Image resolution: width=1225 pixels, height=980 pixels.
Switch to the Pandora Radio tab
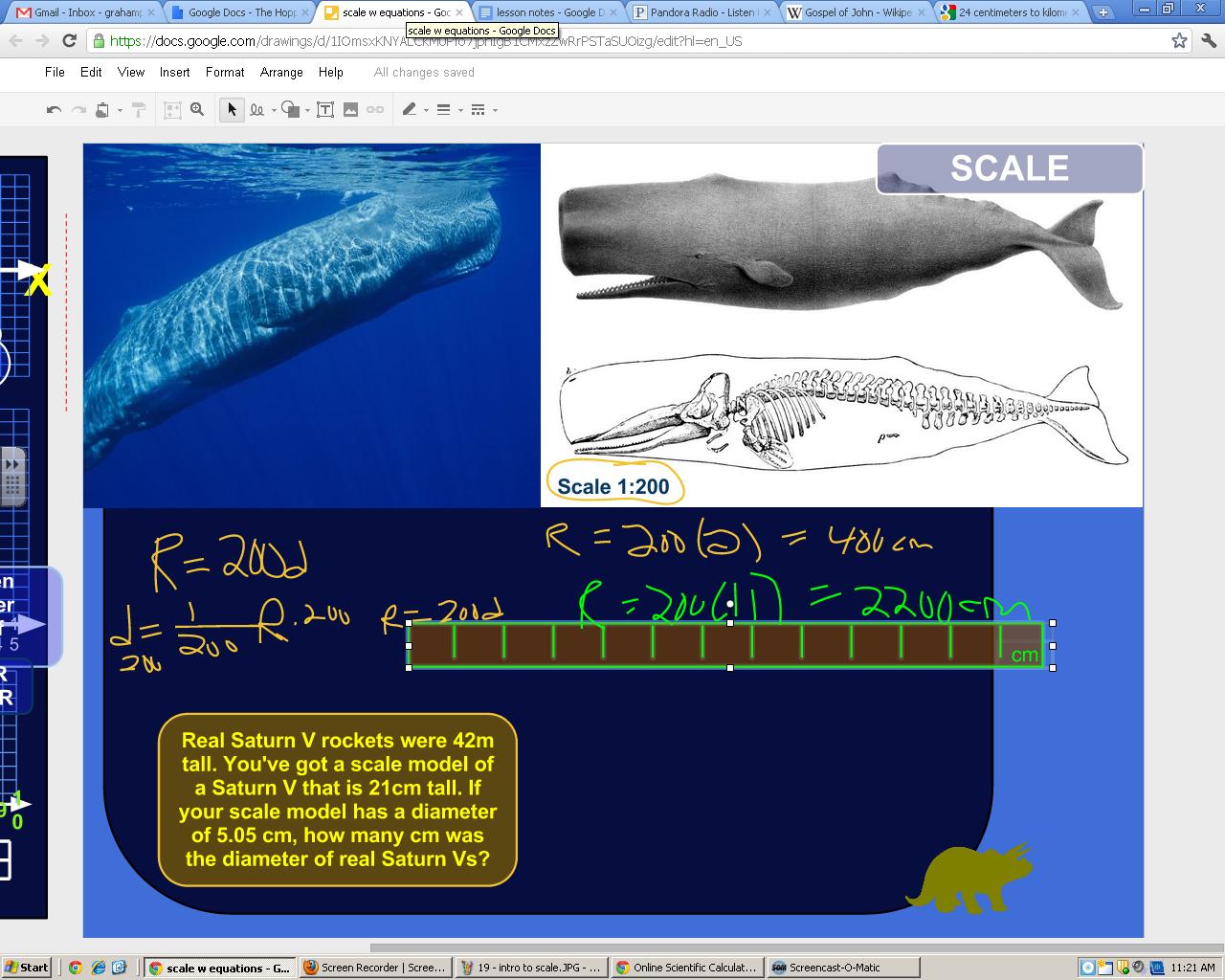702,12
